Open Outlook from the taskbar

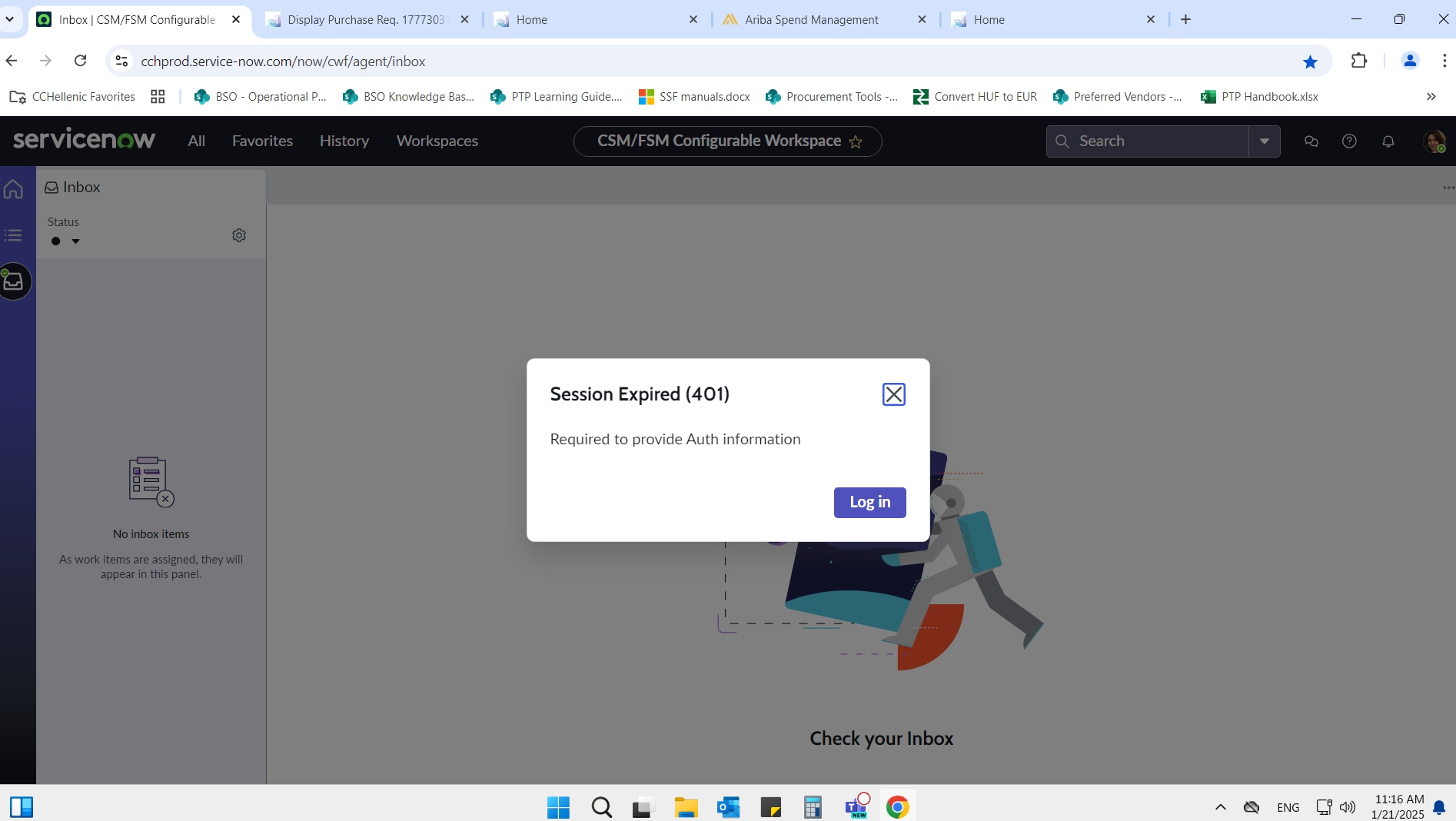(728, 807)
